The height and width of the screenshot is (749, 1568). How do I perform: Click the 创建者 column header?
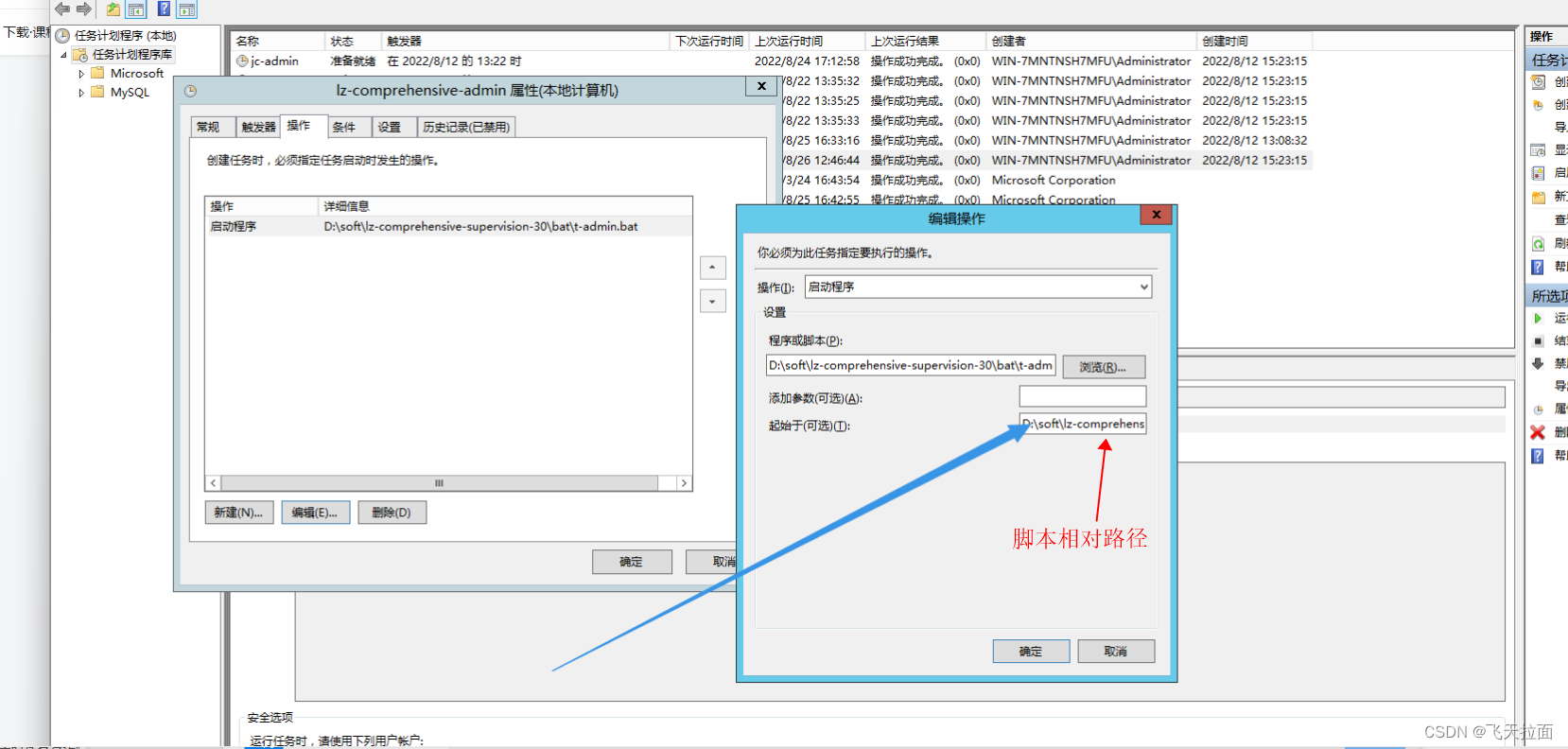point(1091,41)
